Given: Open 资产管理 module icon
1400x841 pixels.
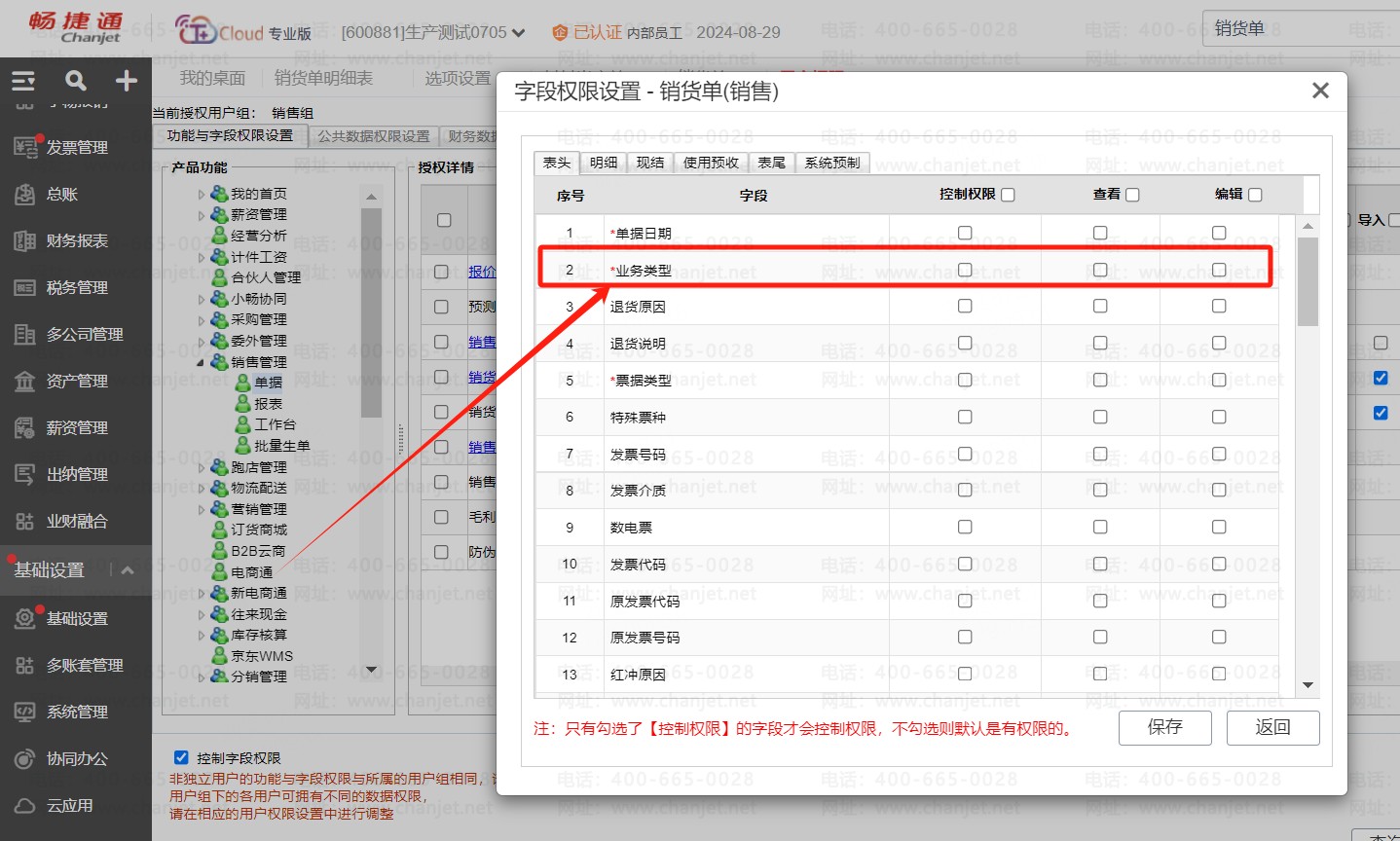Looking at the screenshot, I should [x=25, y=381].
